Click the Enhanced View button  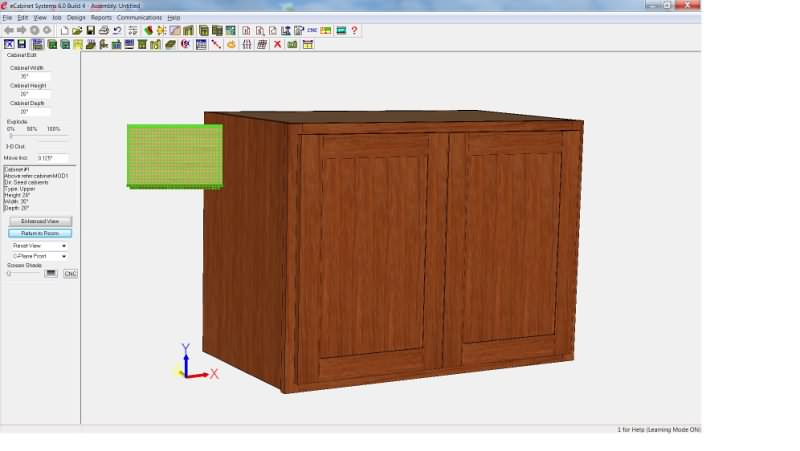[40, 221]
